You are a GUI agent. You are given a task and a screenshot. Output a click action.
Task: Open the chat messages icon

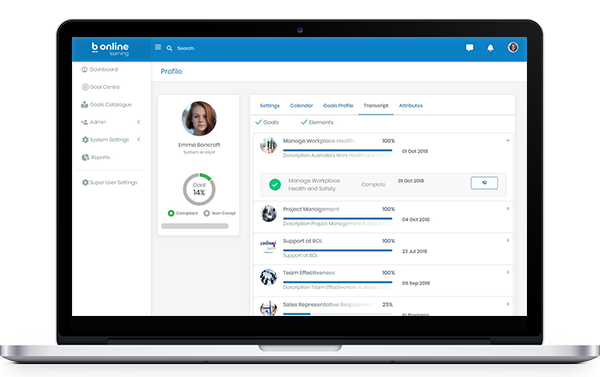tap(470, 47)
